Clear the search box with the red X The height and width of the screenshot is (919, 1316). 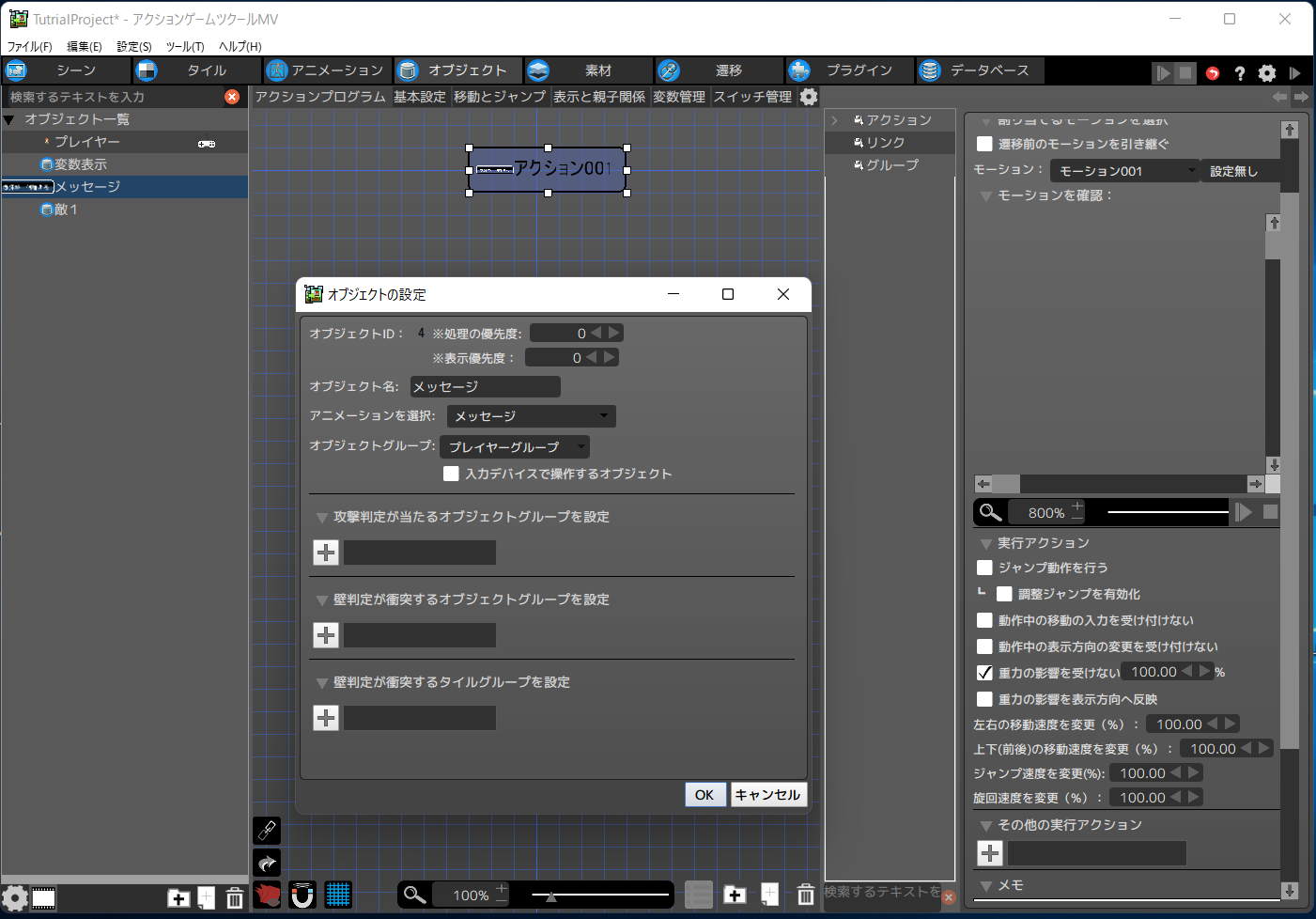coord(233,96)
